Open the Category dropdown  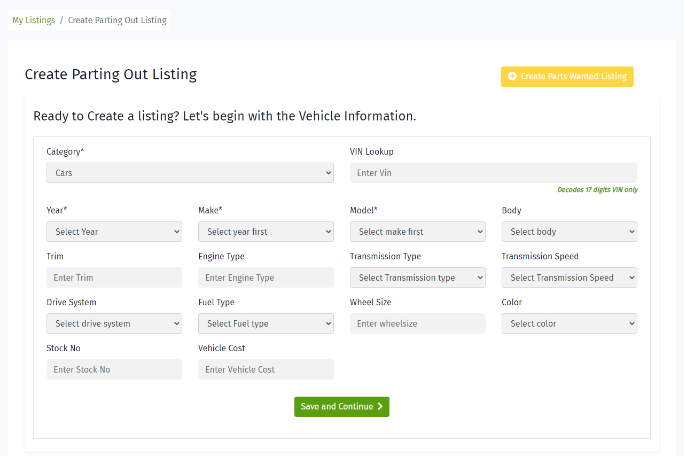pyautogui.click(x=189, y=173)
